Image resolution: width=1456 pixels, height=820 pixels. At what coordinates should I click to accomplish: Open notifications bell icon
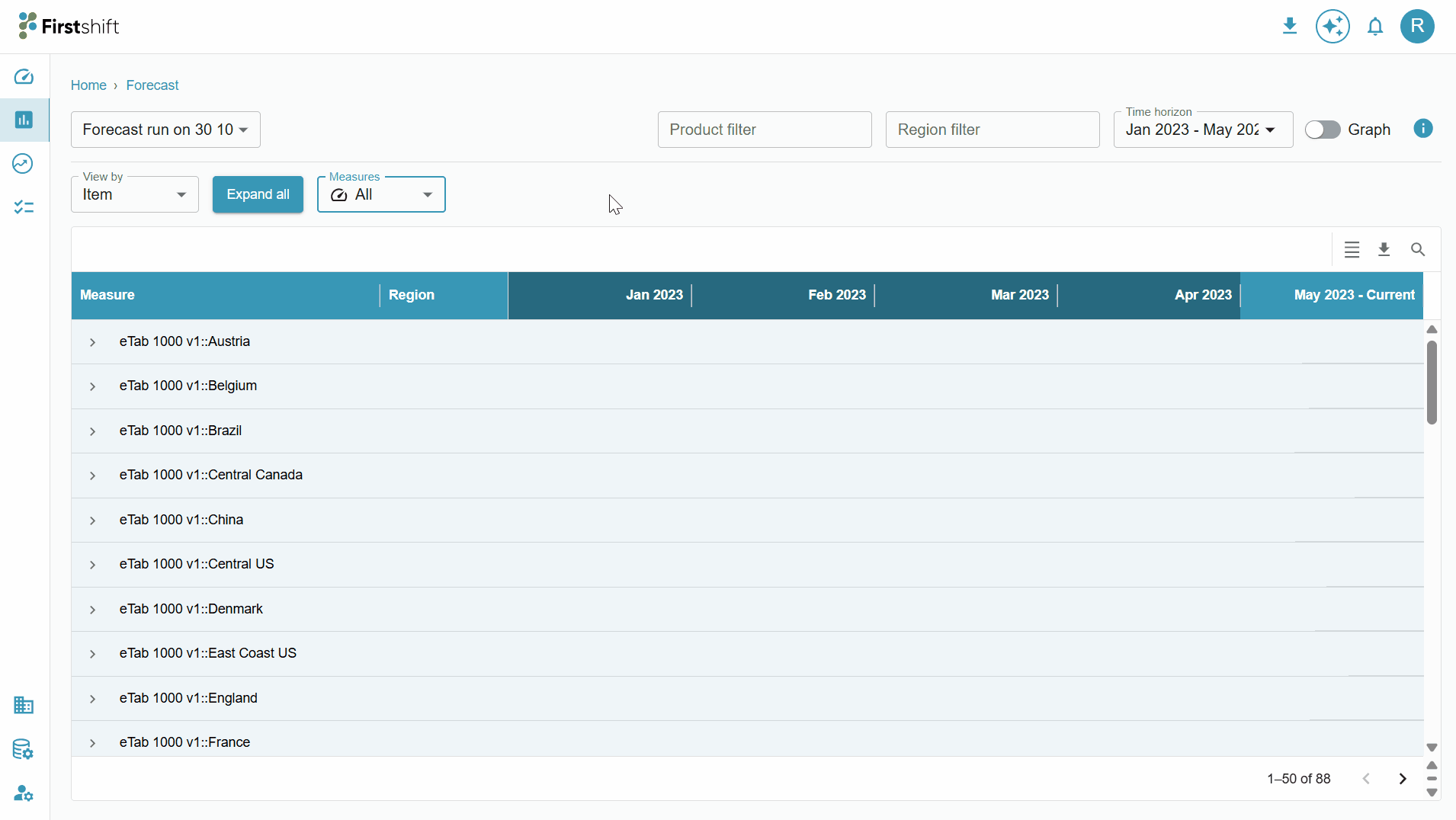1375,27
